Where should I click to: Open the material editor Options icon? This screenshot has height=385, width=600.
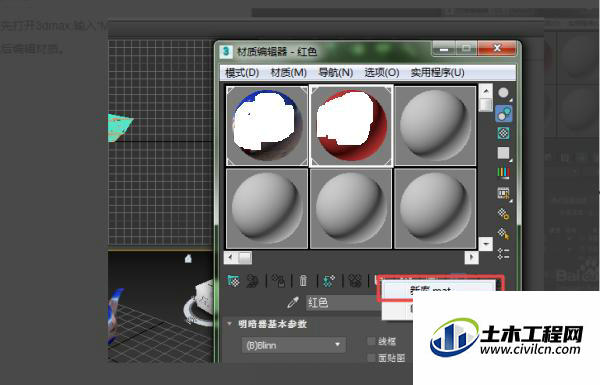click(504, 214)
